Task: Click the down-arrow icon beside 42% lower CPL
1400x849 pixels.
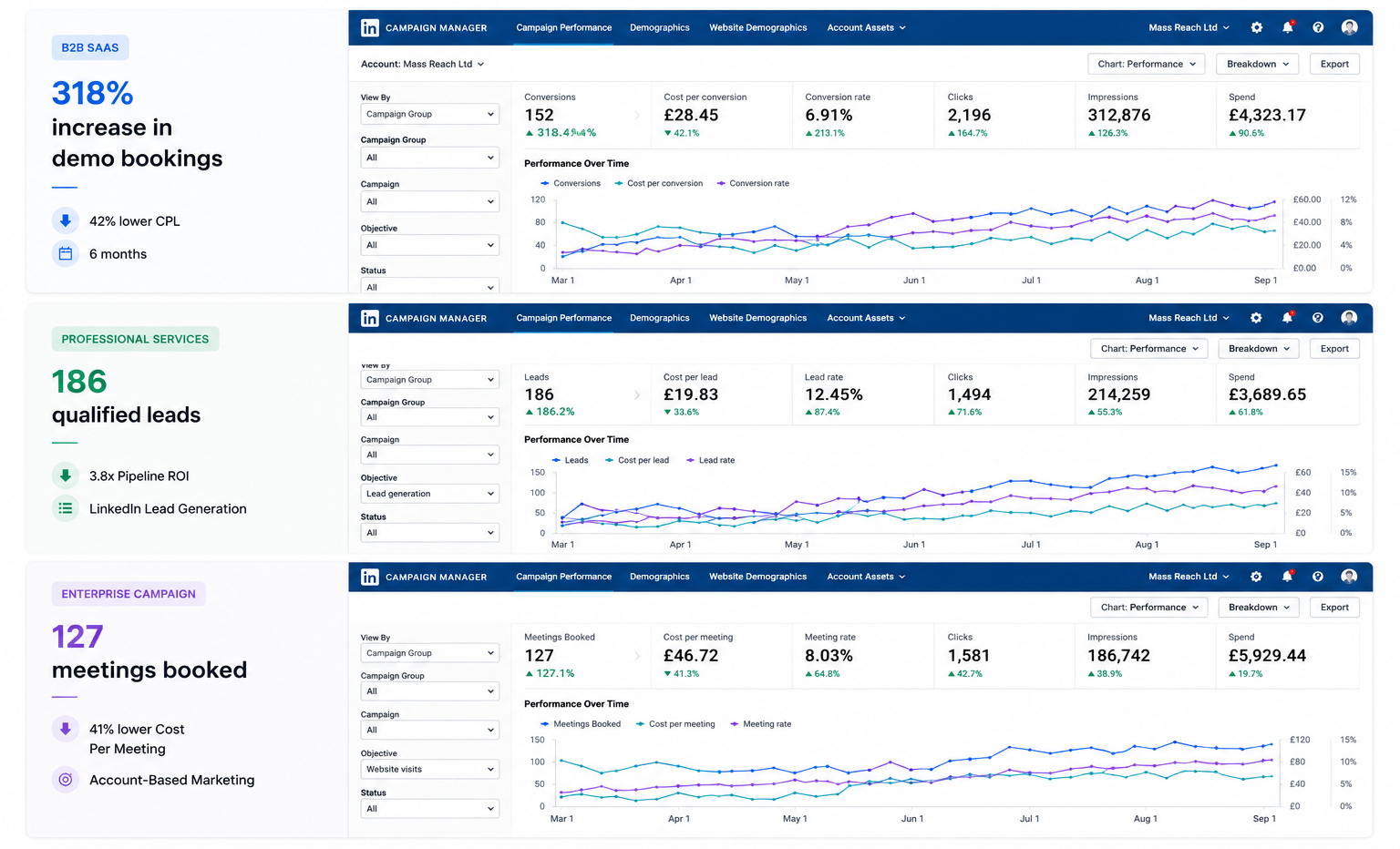Action: pos(66,220)
